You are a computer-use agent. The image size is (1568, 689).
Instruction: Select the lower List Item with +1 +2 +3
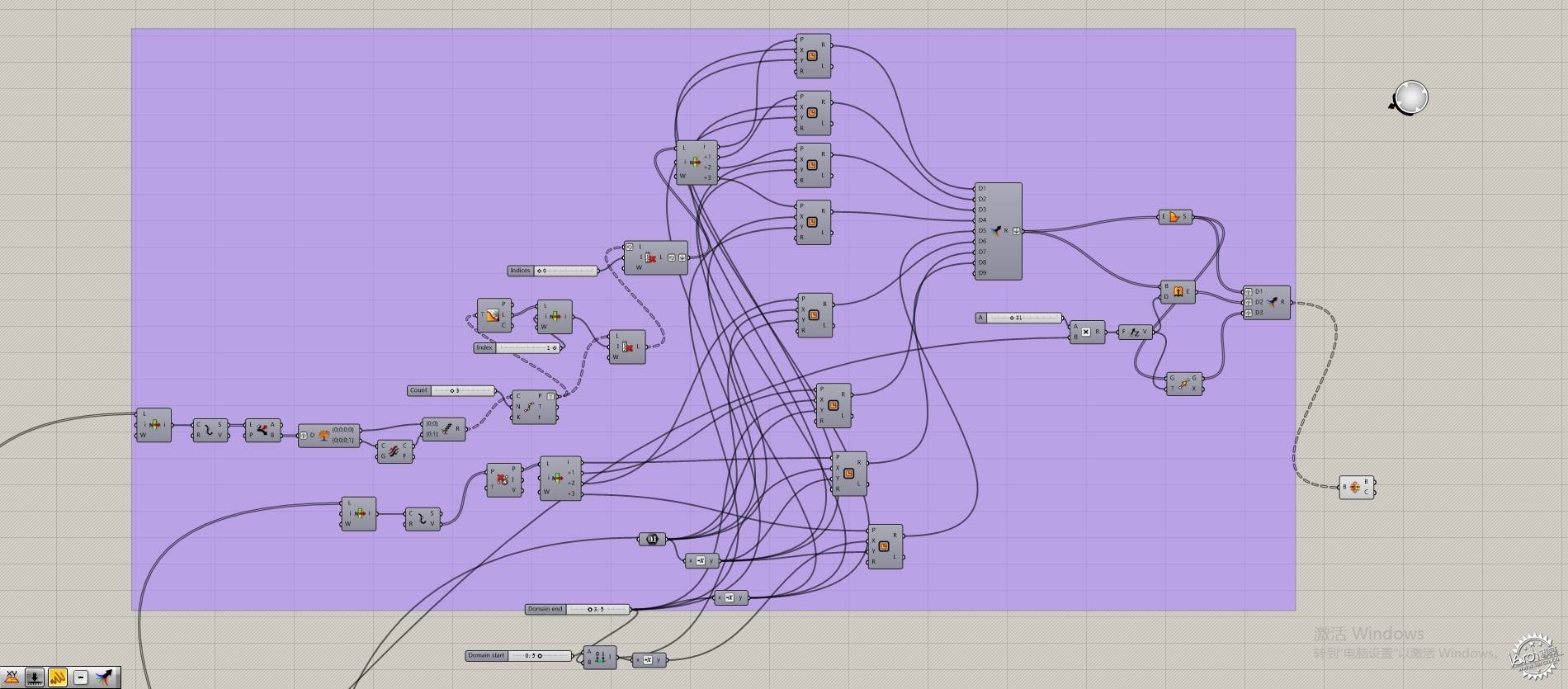click(560, 479)
